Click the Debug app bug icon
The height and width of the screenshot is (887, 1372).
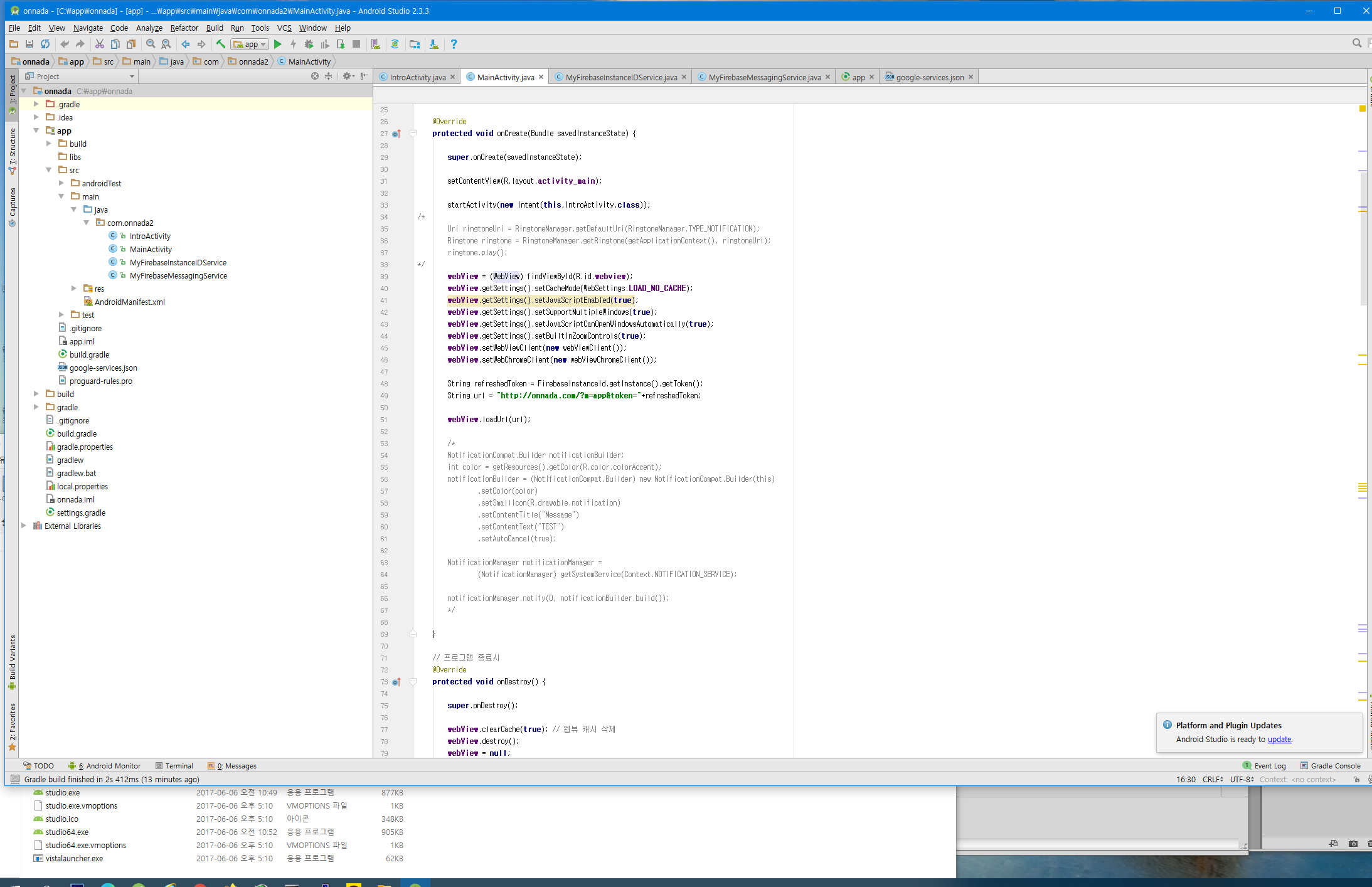[x=309, y=44]
